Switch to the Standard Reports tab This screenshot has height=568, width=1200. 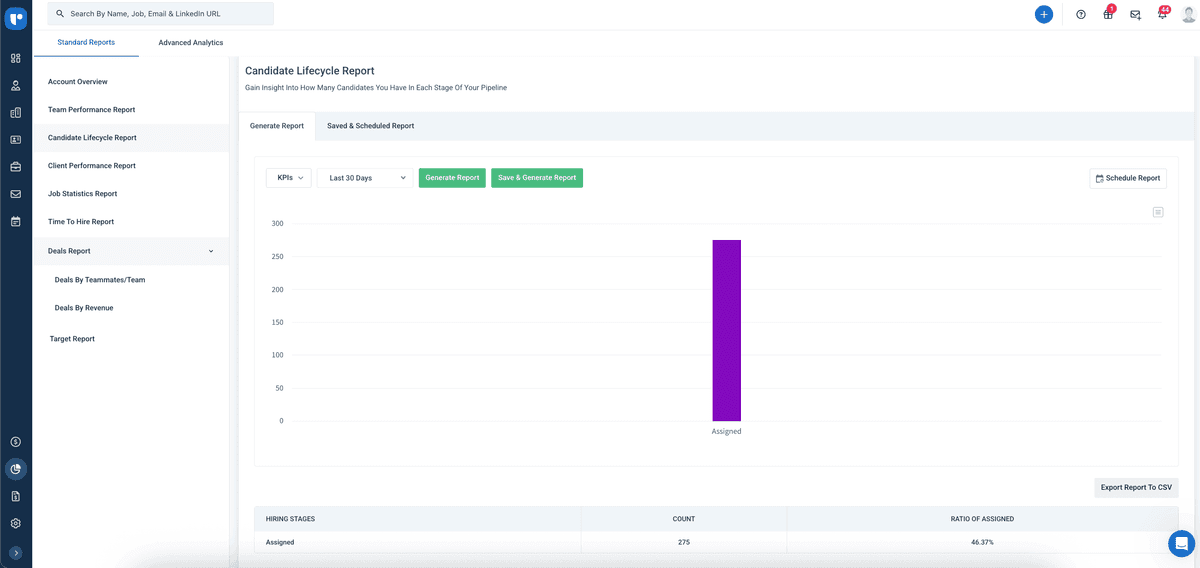pyautogui.click(x=86, y=42)
